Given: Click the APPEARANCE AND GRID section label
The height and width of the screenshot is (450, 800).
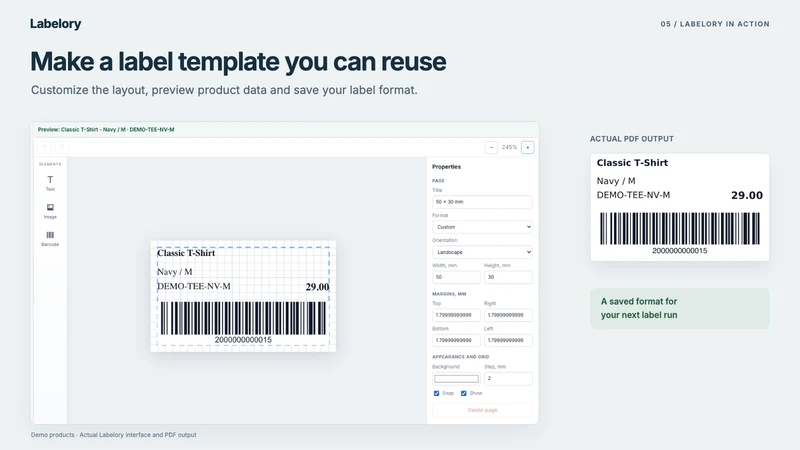Looking at the screenshot, I should pos(461,357).
